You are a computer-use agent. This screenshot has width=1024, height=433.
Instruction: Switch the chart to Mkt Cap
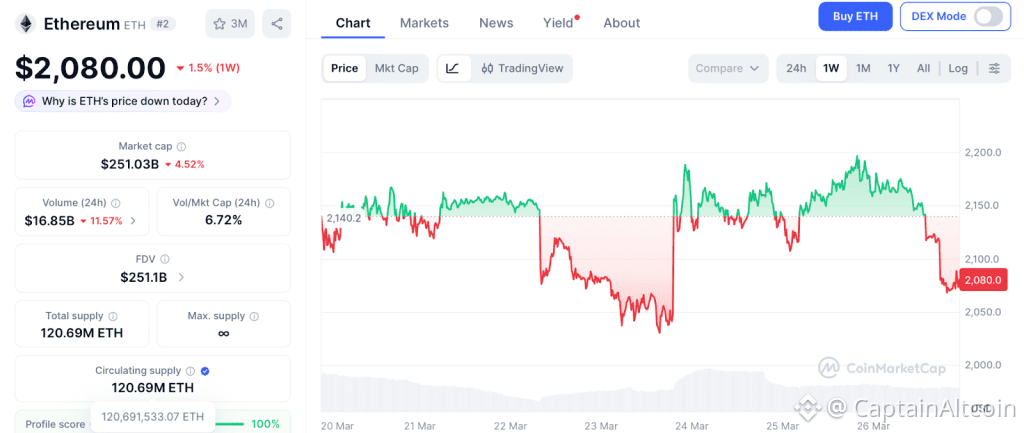coord(397,68)
